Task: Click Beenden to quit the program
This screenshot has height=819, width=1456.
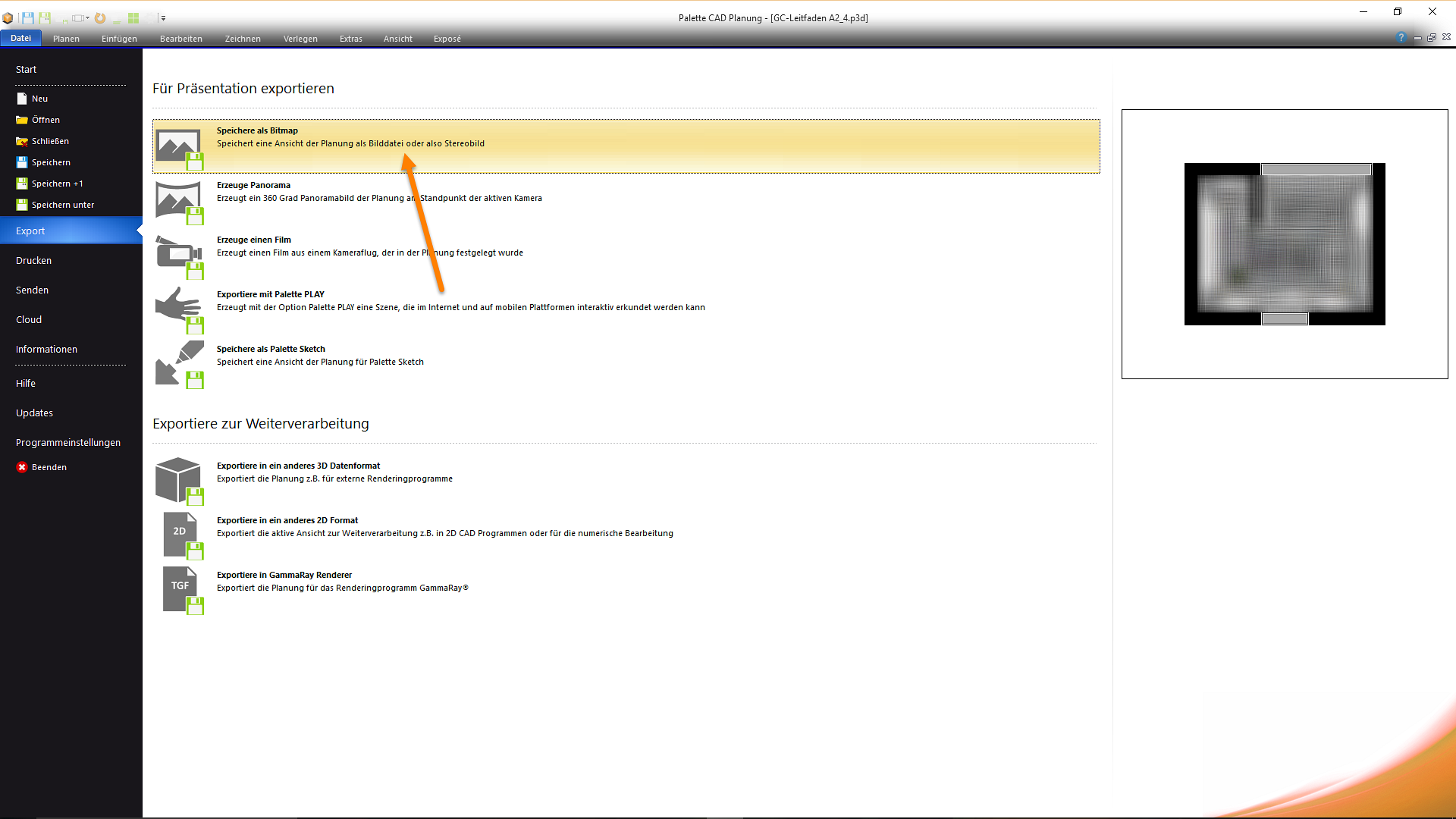Action: [42, 467]
